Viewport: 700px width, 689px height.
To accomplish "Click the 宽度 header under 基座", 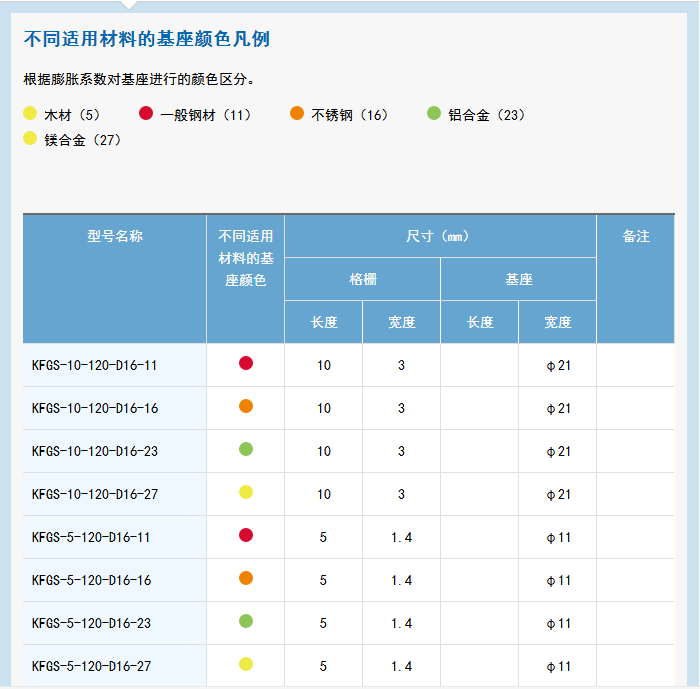I will pyautogui.click(x=558, y=322).
